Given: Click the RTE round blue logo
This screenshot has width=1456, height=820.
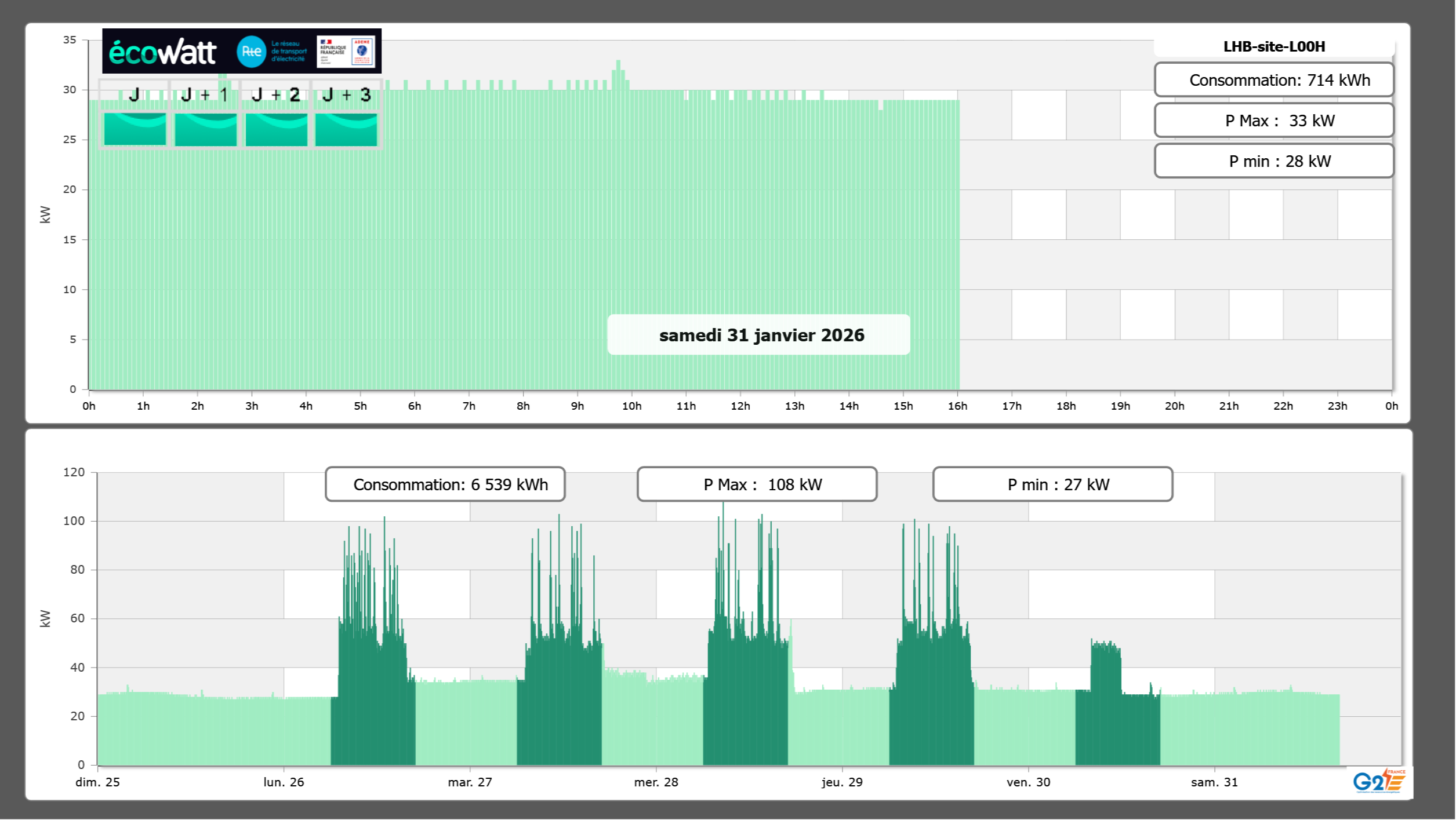Looking at the screenshot, I should tap(251, 52).
